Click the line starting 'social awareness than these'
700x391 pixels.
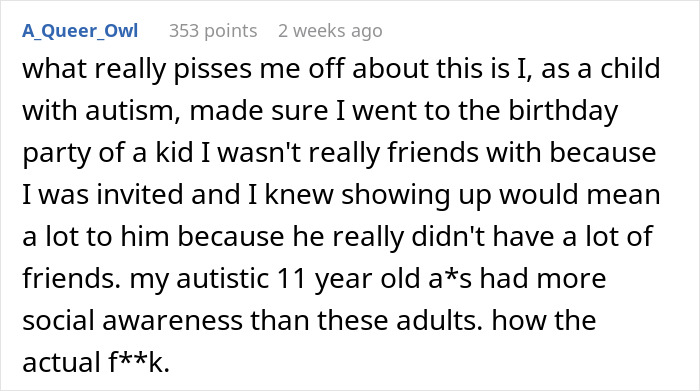click(309, 320)
